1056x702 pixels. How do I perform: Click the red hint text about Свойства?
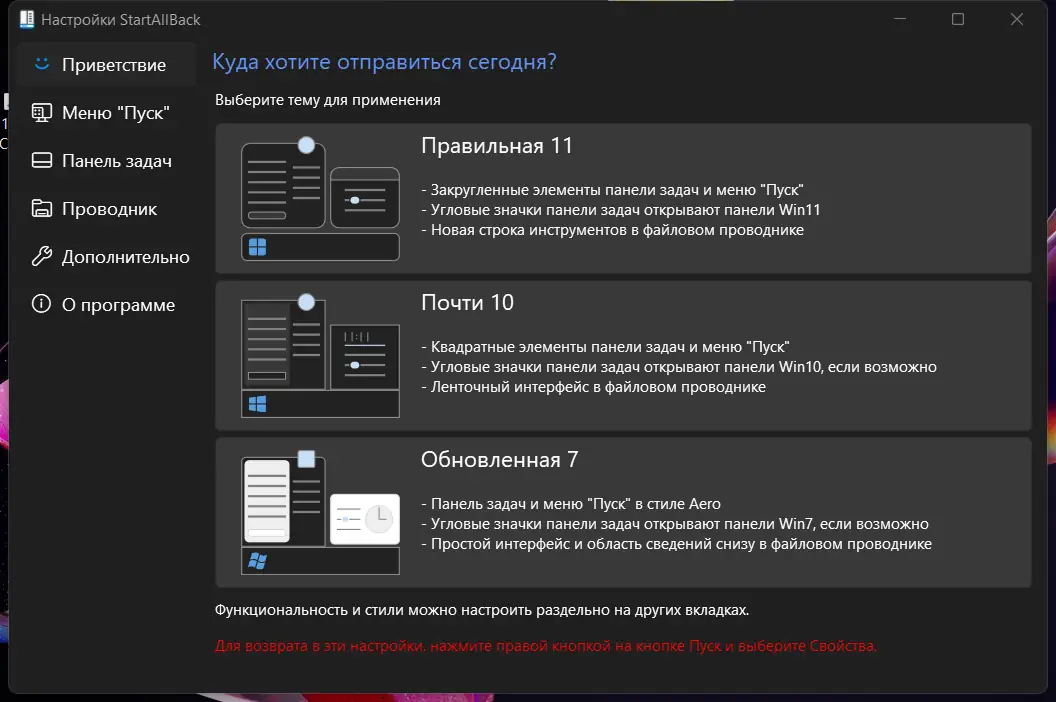546,646
